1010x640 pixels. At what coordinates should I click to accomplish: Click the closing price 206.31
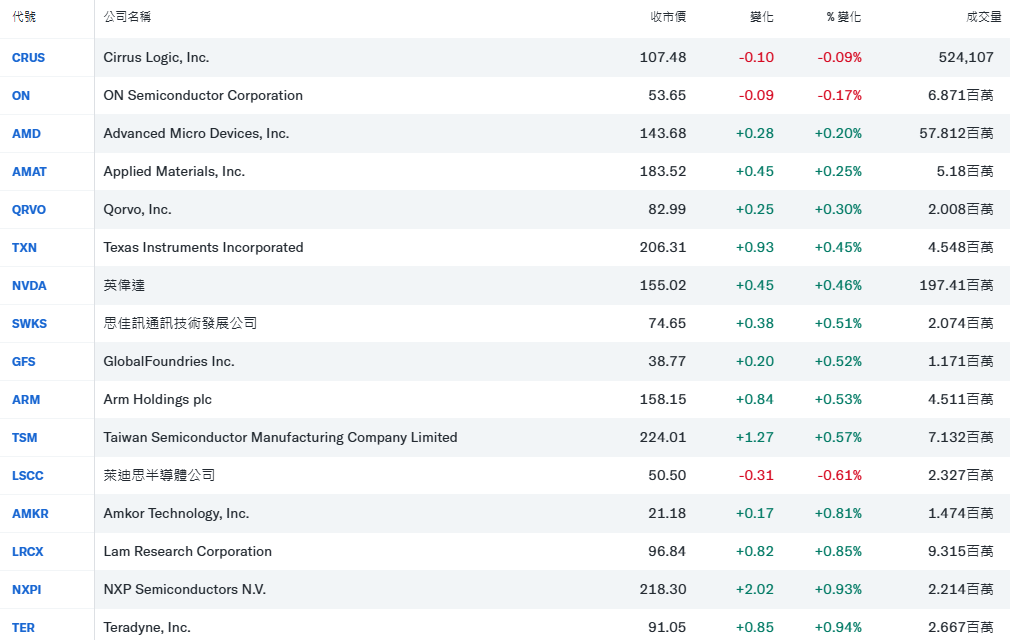coord(663,247)
